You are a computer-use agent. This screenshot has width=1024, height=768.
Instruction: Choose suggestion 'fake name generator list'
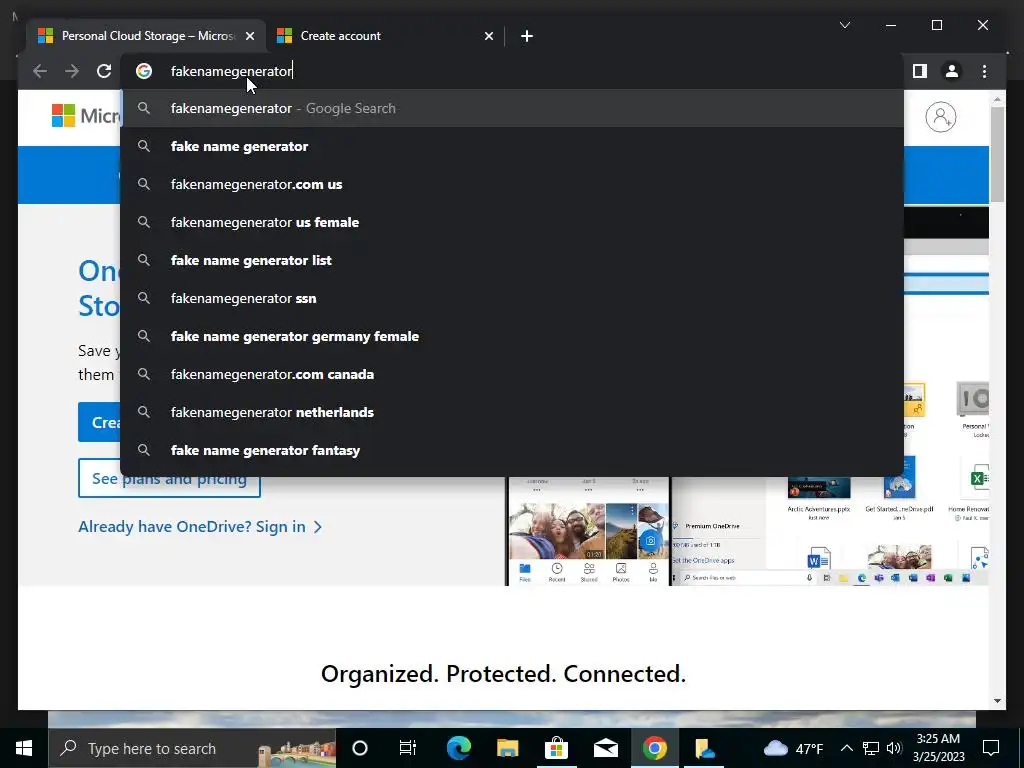coord(512,260)
